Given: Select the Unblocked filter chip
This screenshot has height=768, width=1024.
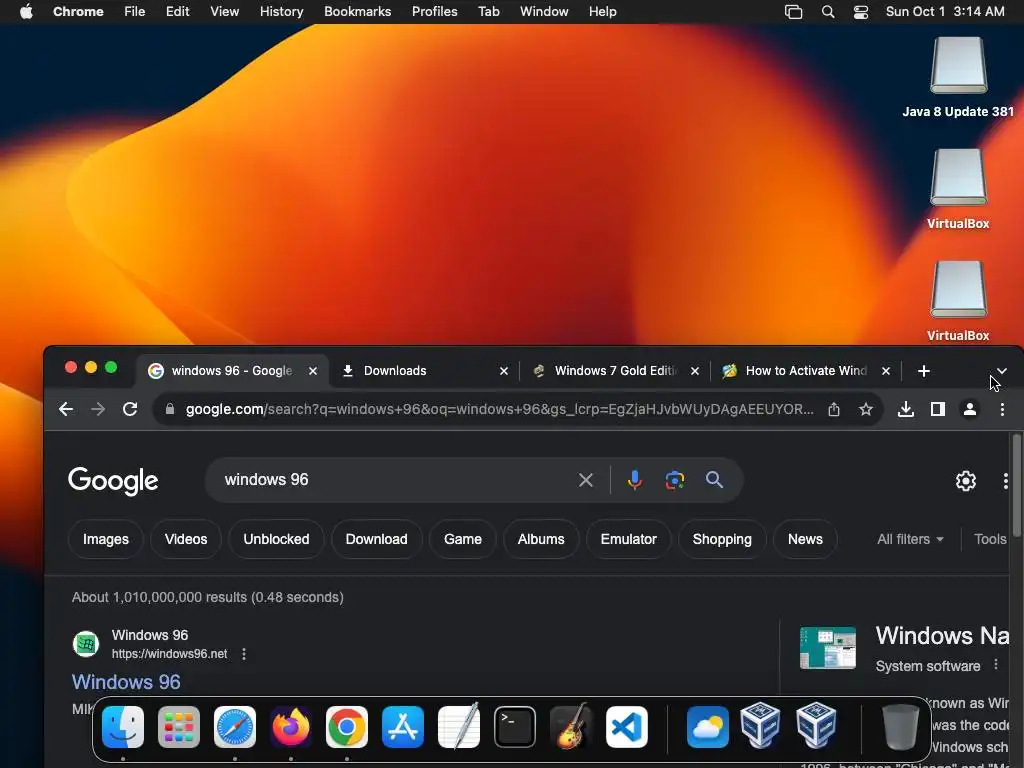Looking at the screenshot, I should coord(276,539).
